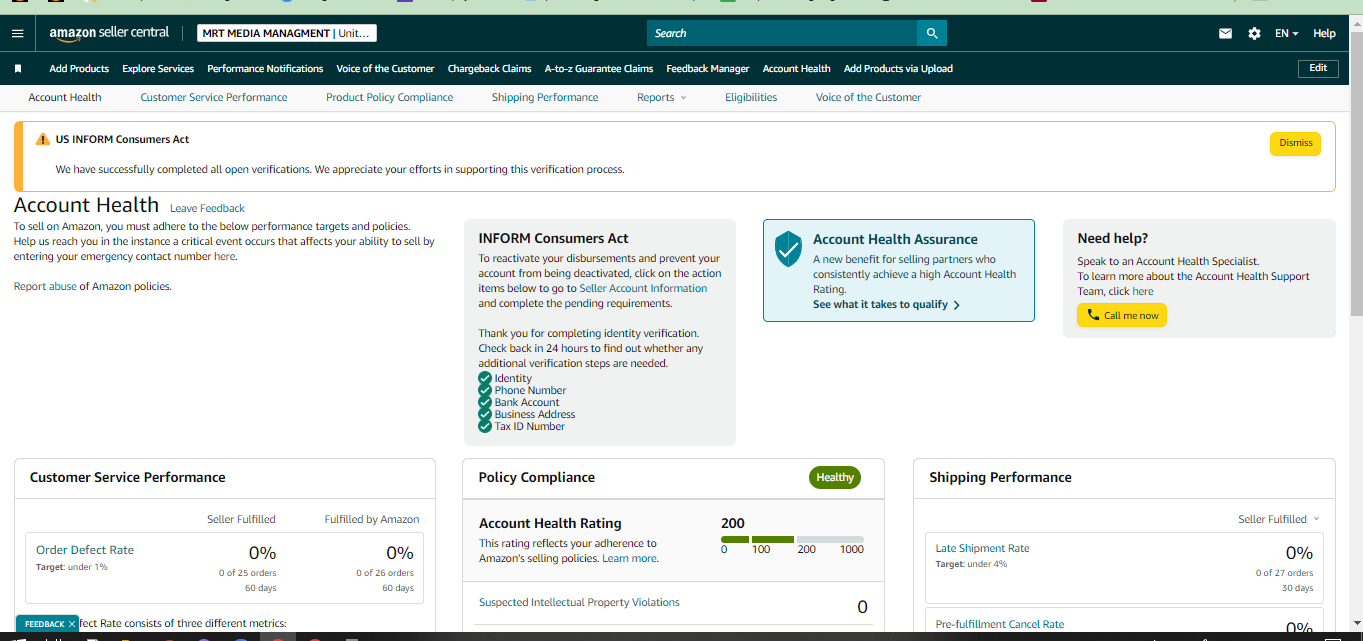
Task: Click the Tax ID Number green checkmark
Action: click(x=485, y=426)
